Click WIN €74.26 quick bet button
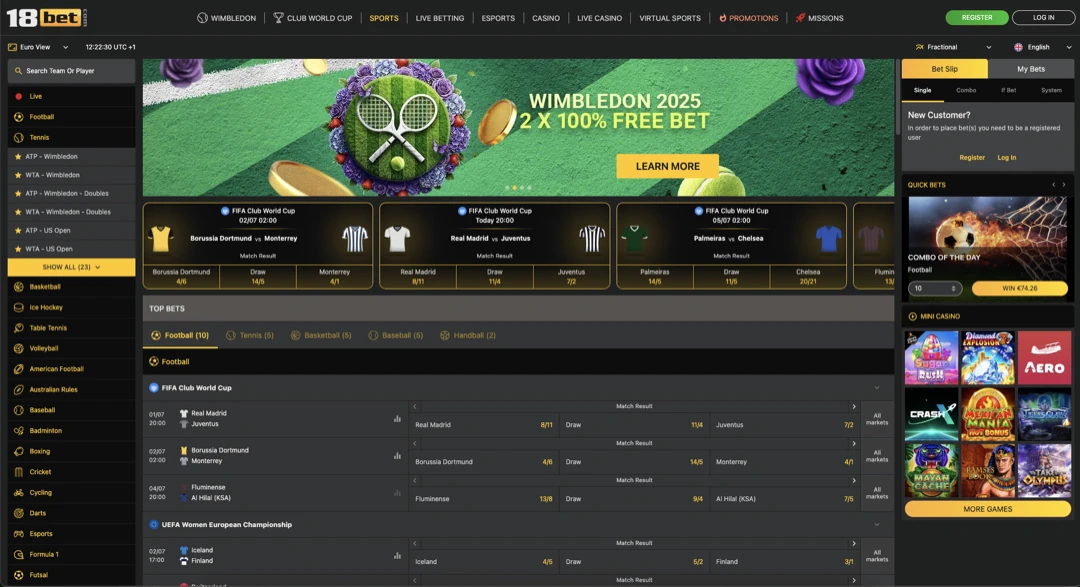Screen dimensions: 1080x587 (x=1019, y=289)
